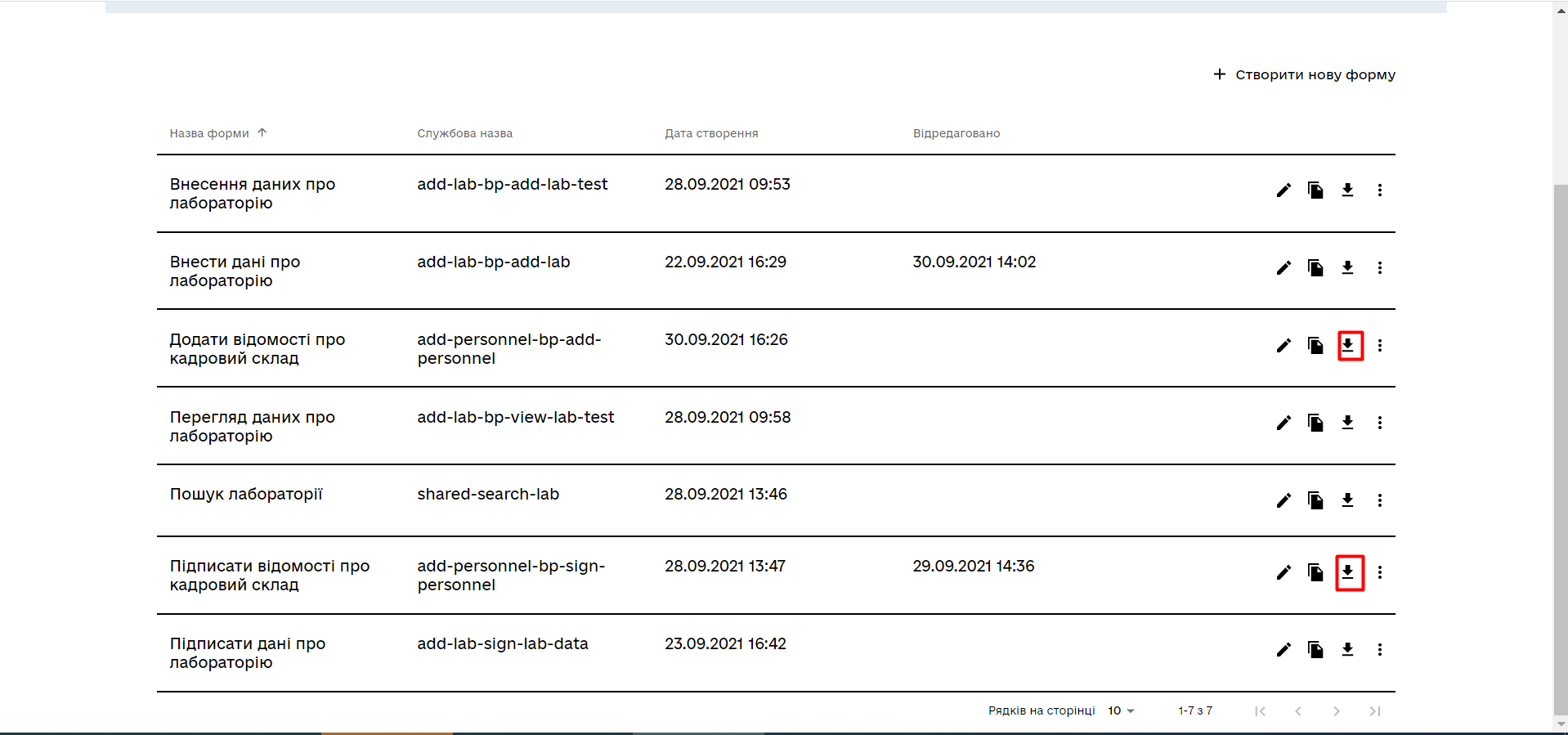This screenshot has width=1568, height=735.
Task: Select 'Перегляд даних про лабораторію' form name
Action: click(x=253, y=427)
